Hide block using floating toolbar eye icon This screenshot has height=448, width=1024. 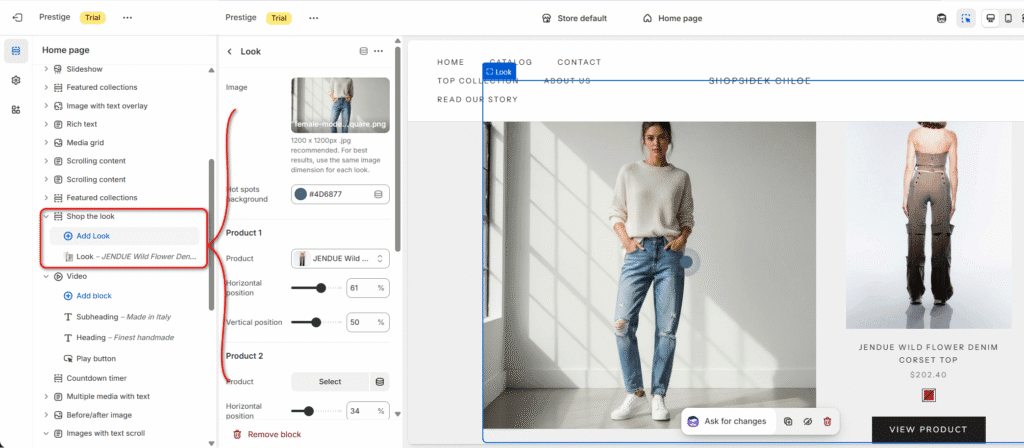[x=807, y=422]
